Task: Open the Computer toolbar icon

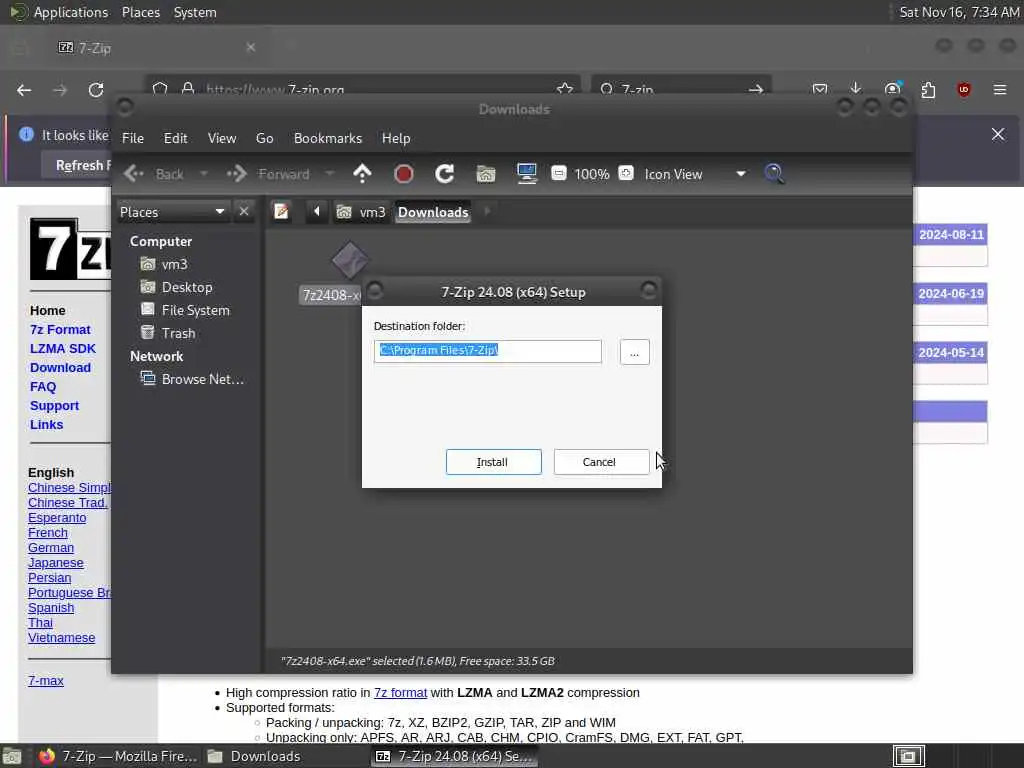Action: [x=526, y=174]
